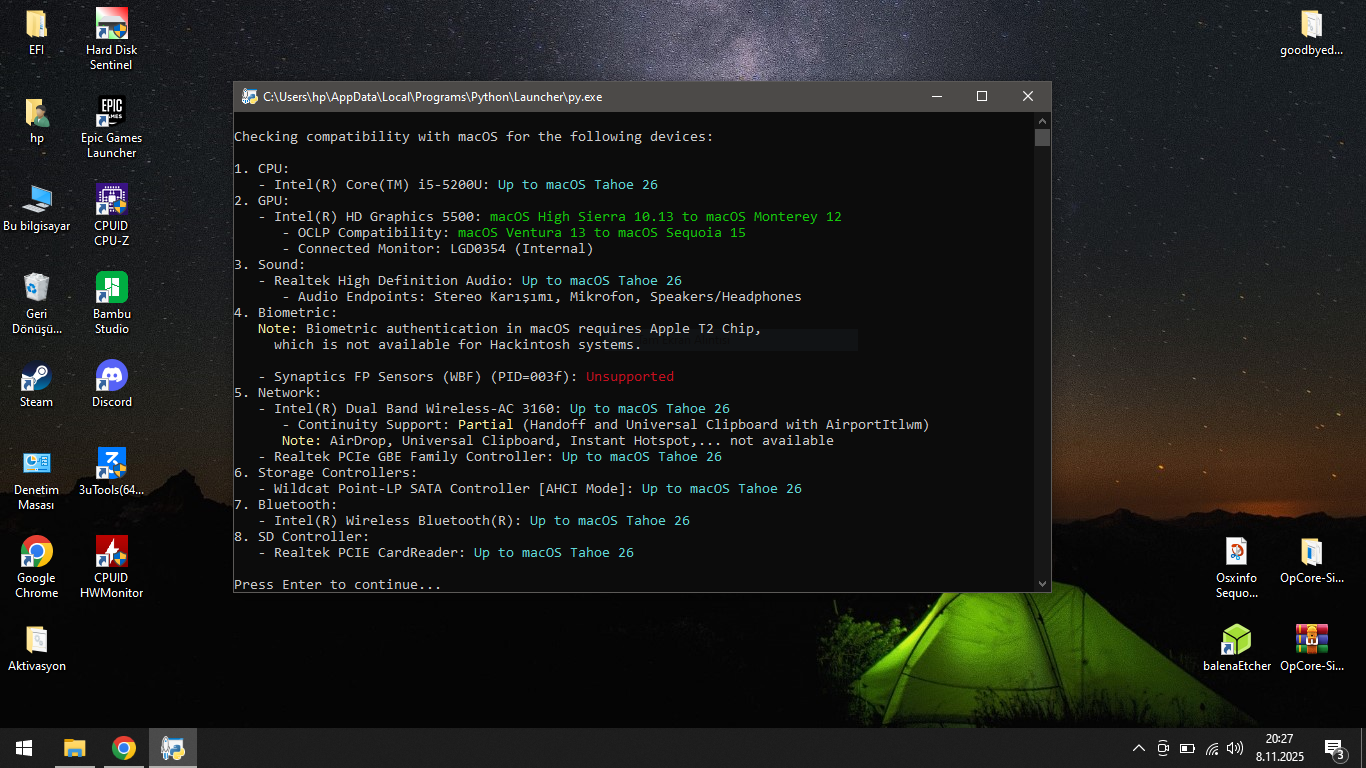
Task: Select the EFI folder on desktop
Action: pos(36,24)
